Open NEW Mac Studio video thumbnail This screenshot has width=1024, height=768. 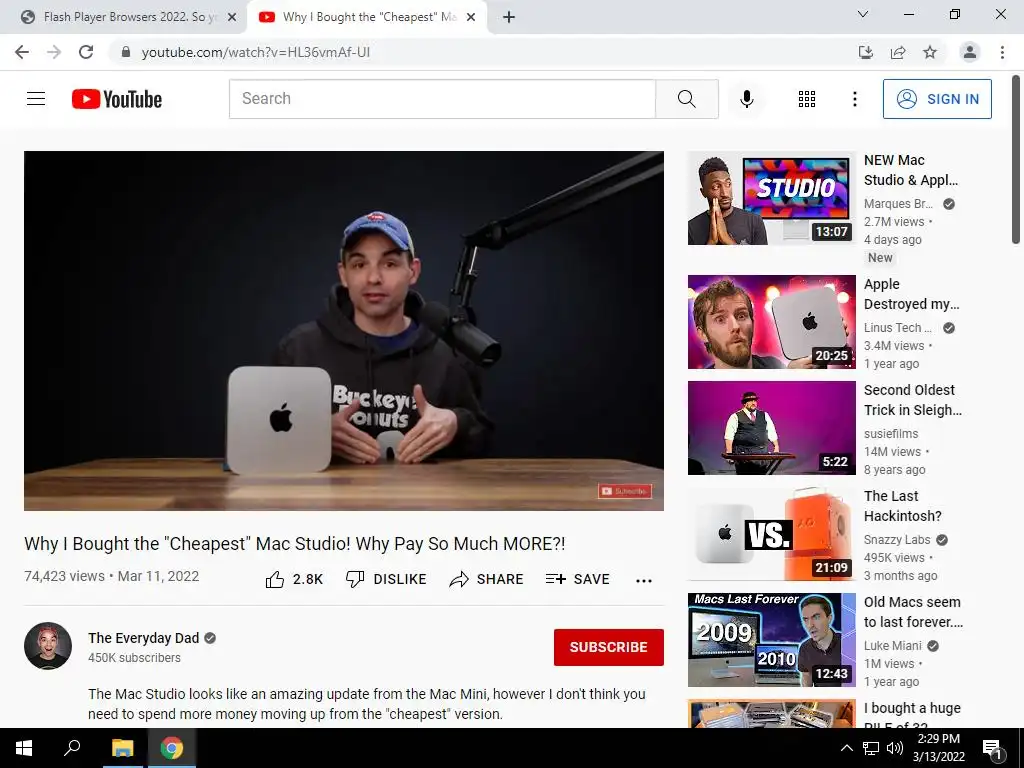772,198
